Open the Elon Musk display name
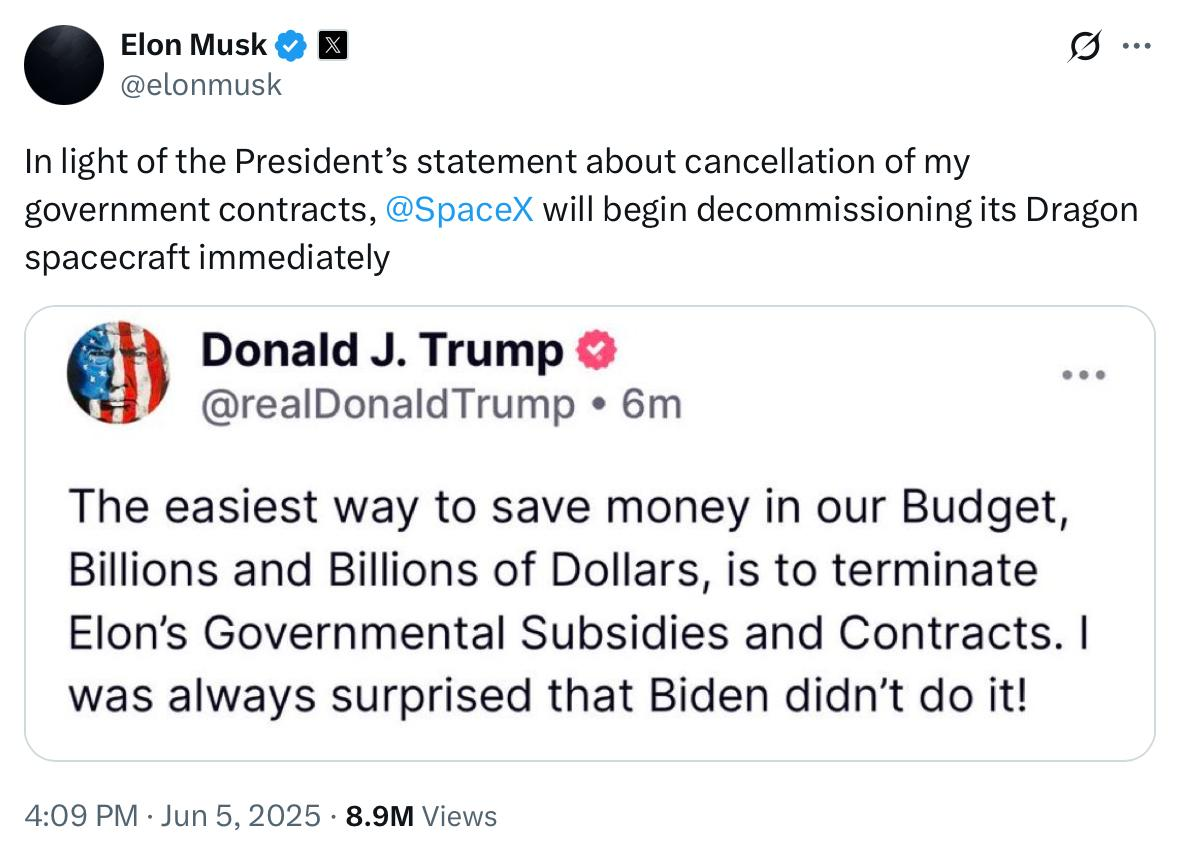This screenshot has width=1185, height=862. point(193,45)
